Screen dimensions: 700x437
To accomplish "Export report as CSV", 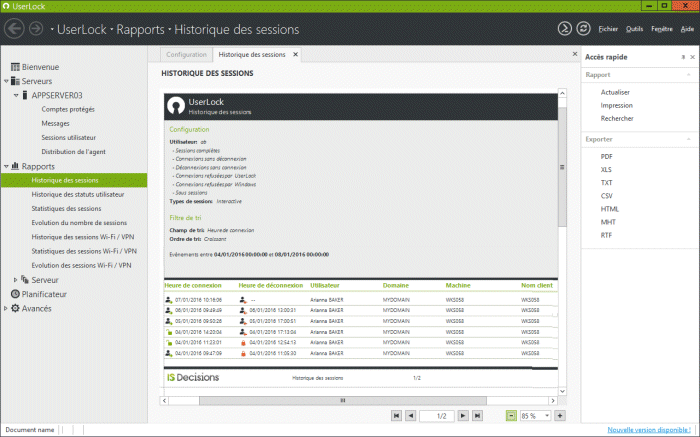I will pyautogui.click(x=607, y=196).
